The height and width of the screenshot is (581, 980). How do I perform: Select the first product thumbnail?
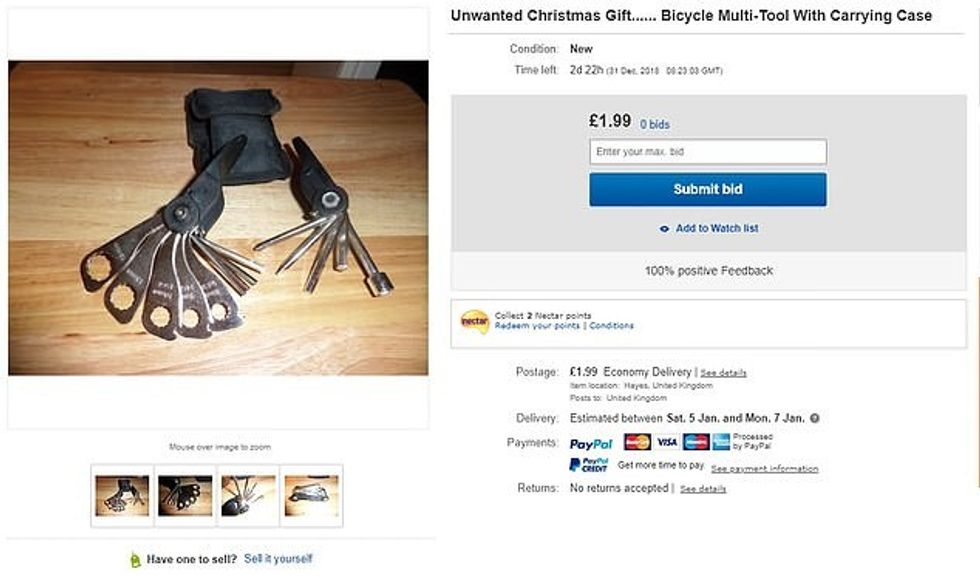coord(122,495)
